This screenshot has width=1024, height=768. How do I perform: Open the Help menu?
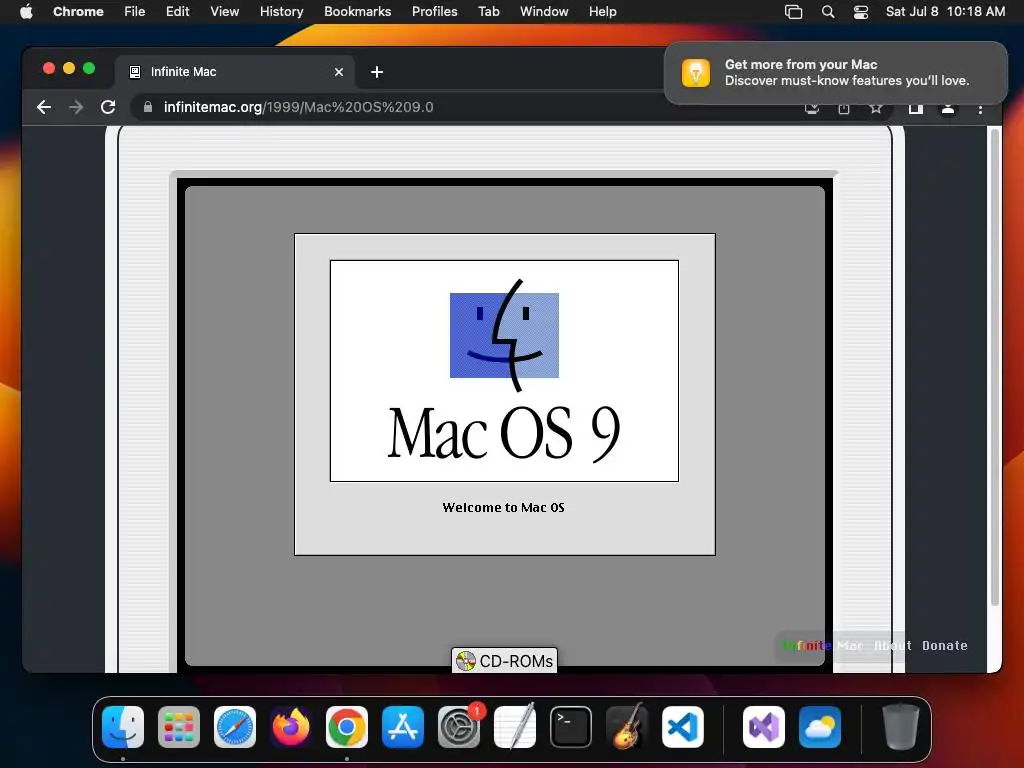coord(602,11)
